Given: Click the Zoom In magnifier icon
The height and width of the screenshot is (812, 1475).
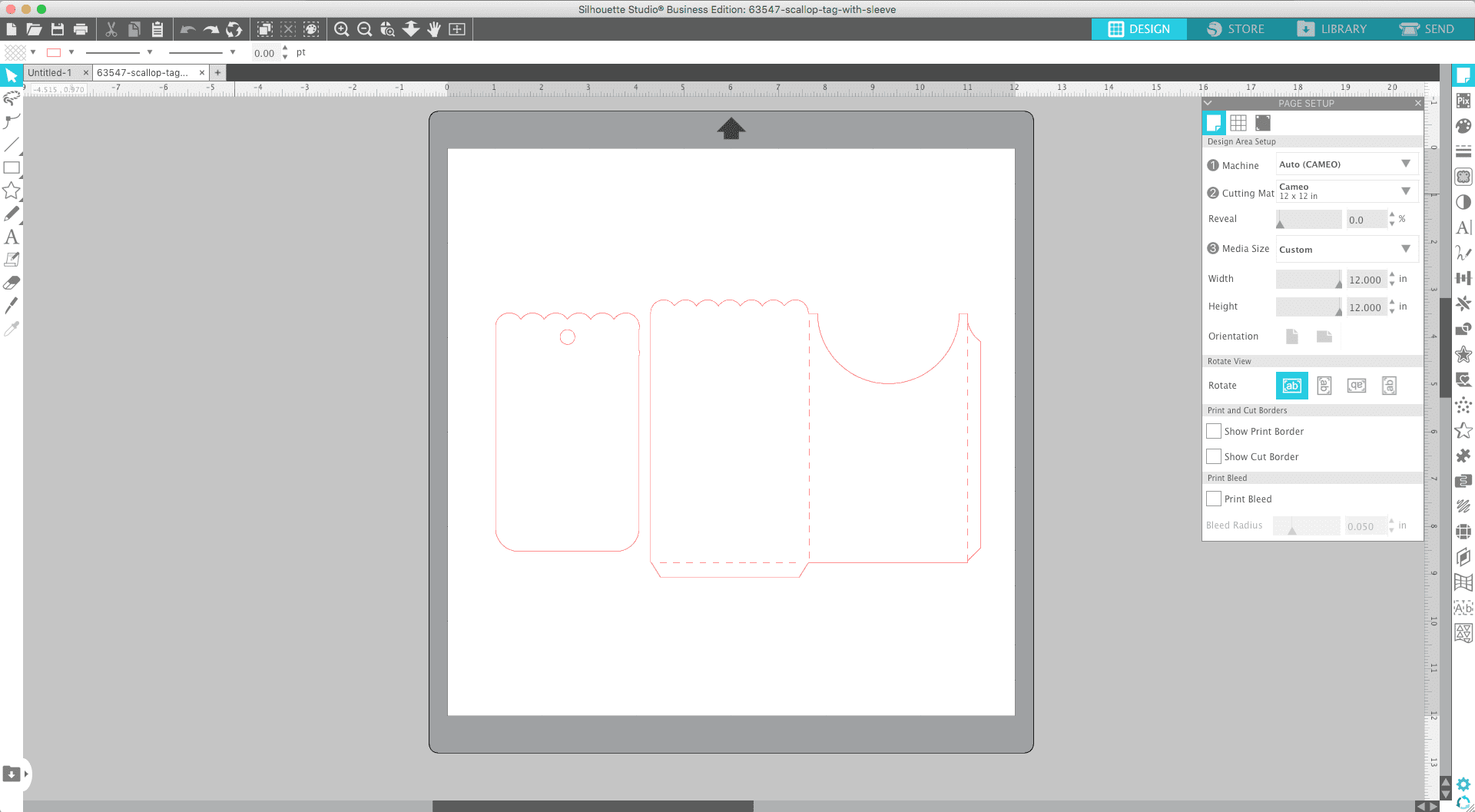Looking at the screenshot, I should (x=342, y=29).
